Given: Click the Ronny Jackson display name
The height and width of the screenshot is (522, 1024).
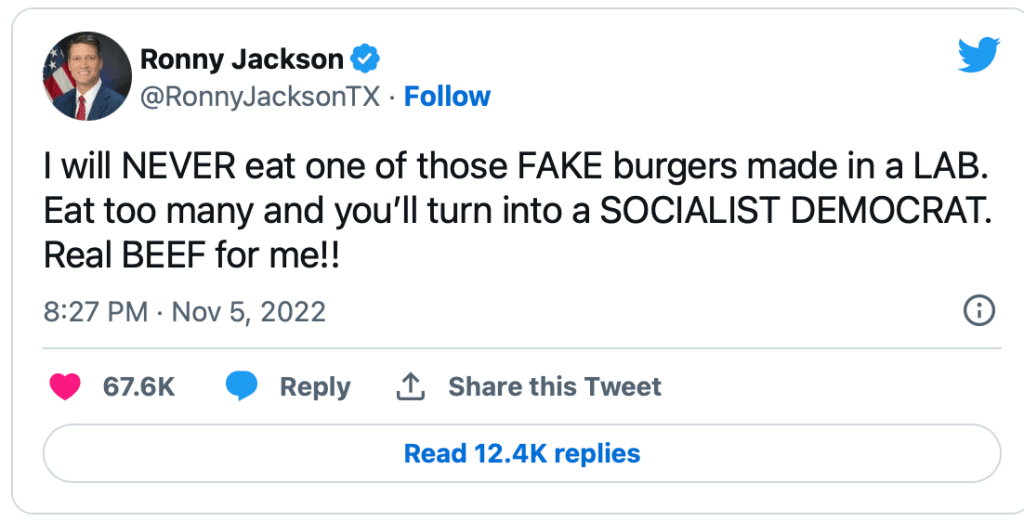Looking at the screenshot, I should (x=241, y=59).
